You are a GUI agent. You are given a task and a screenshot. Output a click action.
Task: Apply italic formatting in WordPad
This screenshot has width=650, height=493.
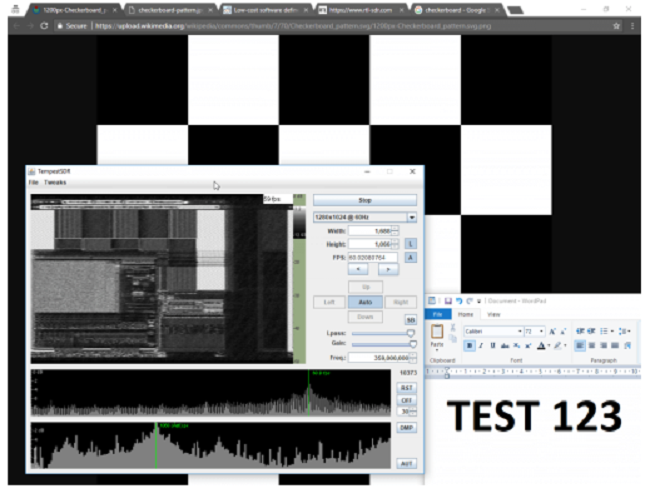[481, 345]
